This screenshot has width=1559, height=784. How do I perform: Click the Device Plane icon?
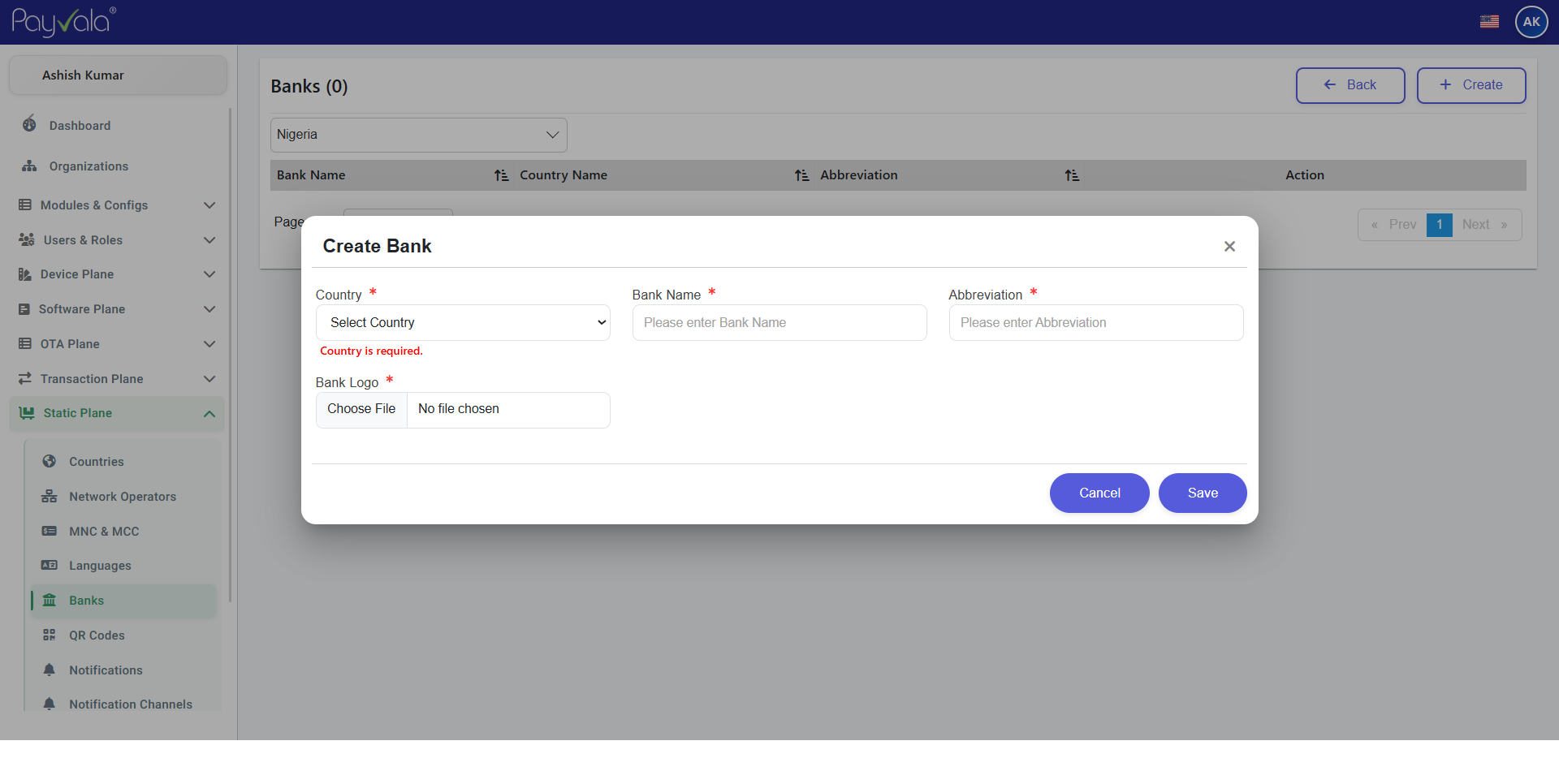[25, 274]
